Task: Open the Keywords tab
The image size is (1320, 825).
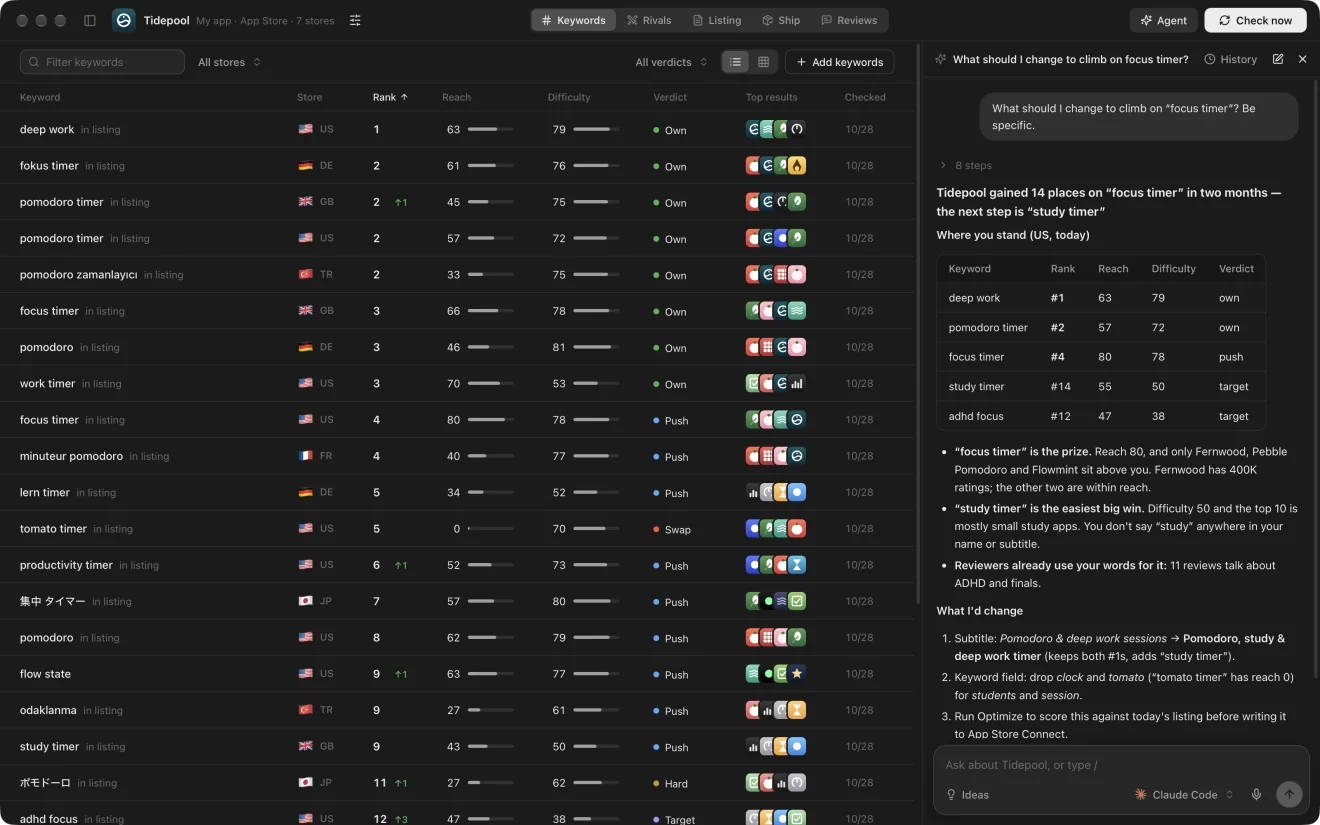Action: (x=573, y=20)
